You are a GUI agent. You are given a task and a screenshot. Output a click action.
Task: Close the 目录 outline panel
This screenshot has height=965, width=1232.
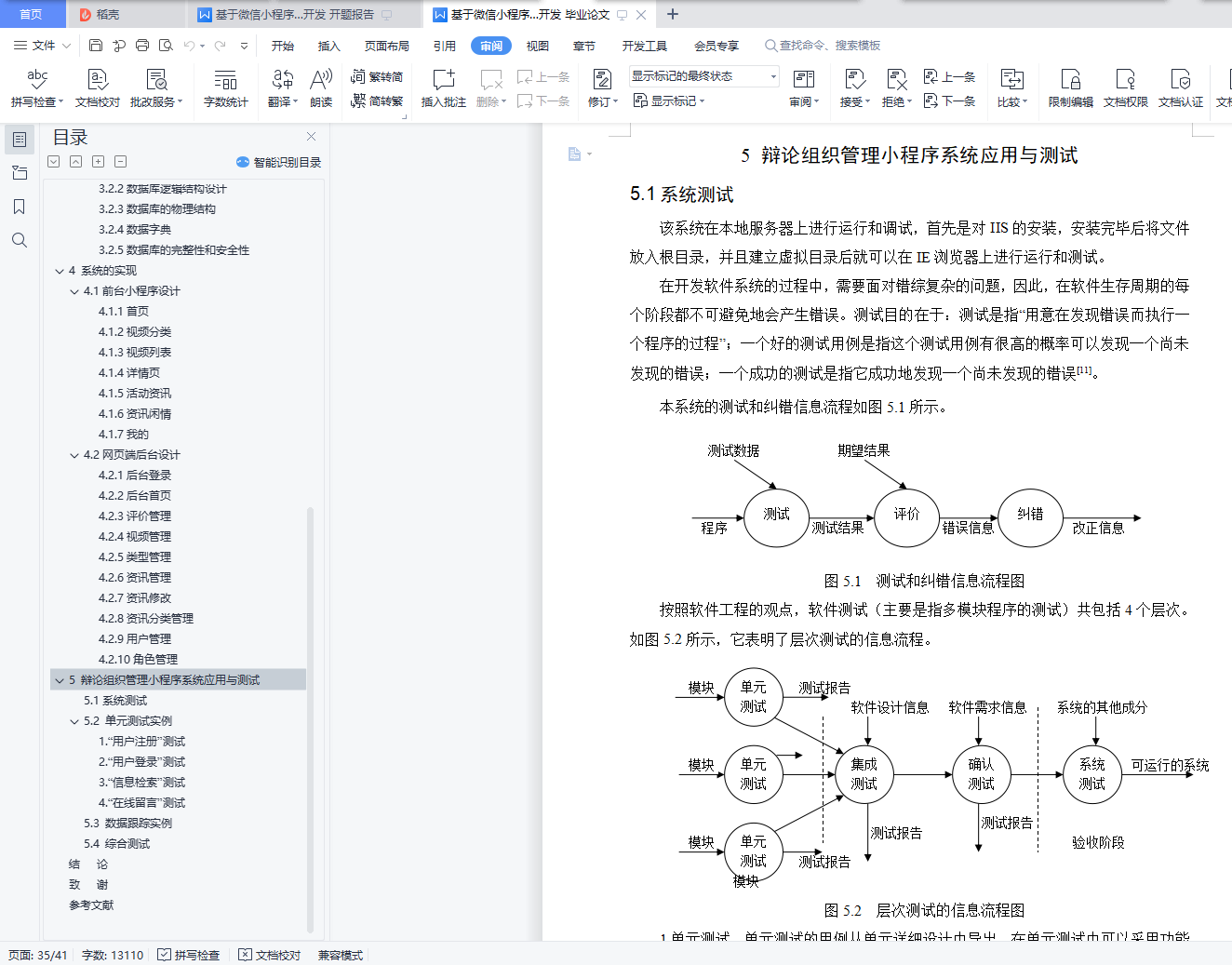[312, 136]
